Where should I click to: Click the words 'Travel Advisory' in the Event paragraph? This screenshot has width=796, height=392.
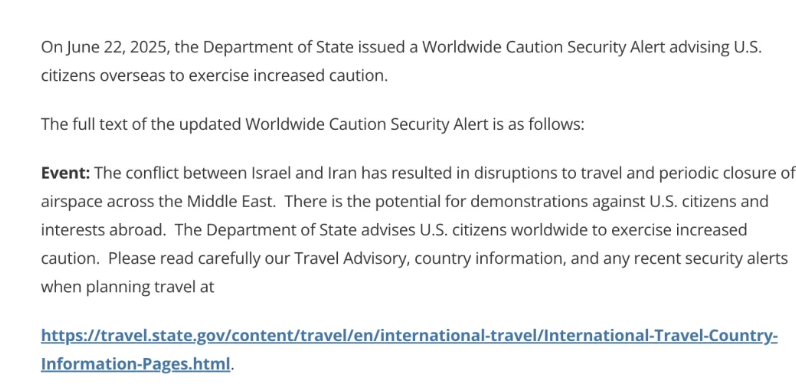350,259
